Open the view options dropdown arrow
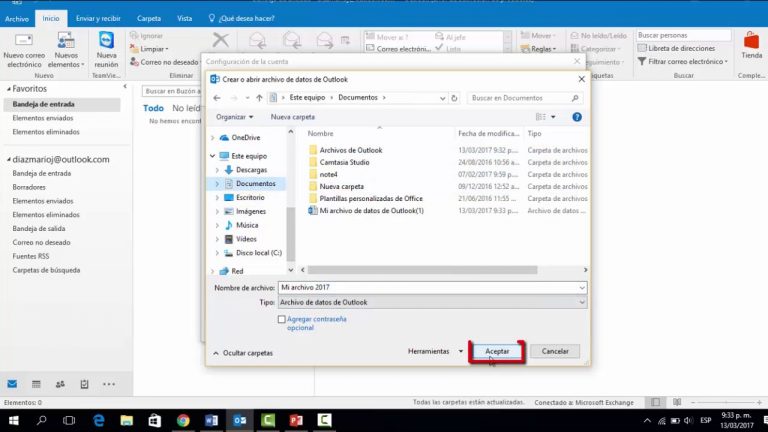 tap(553, 117)
